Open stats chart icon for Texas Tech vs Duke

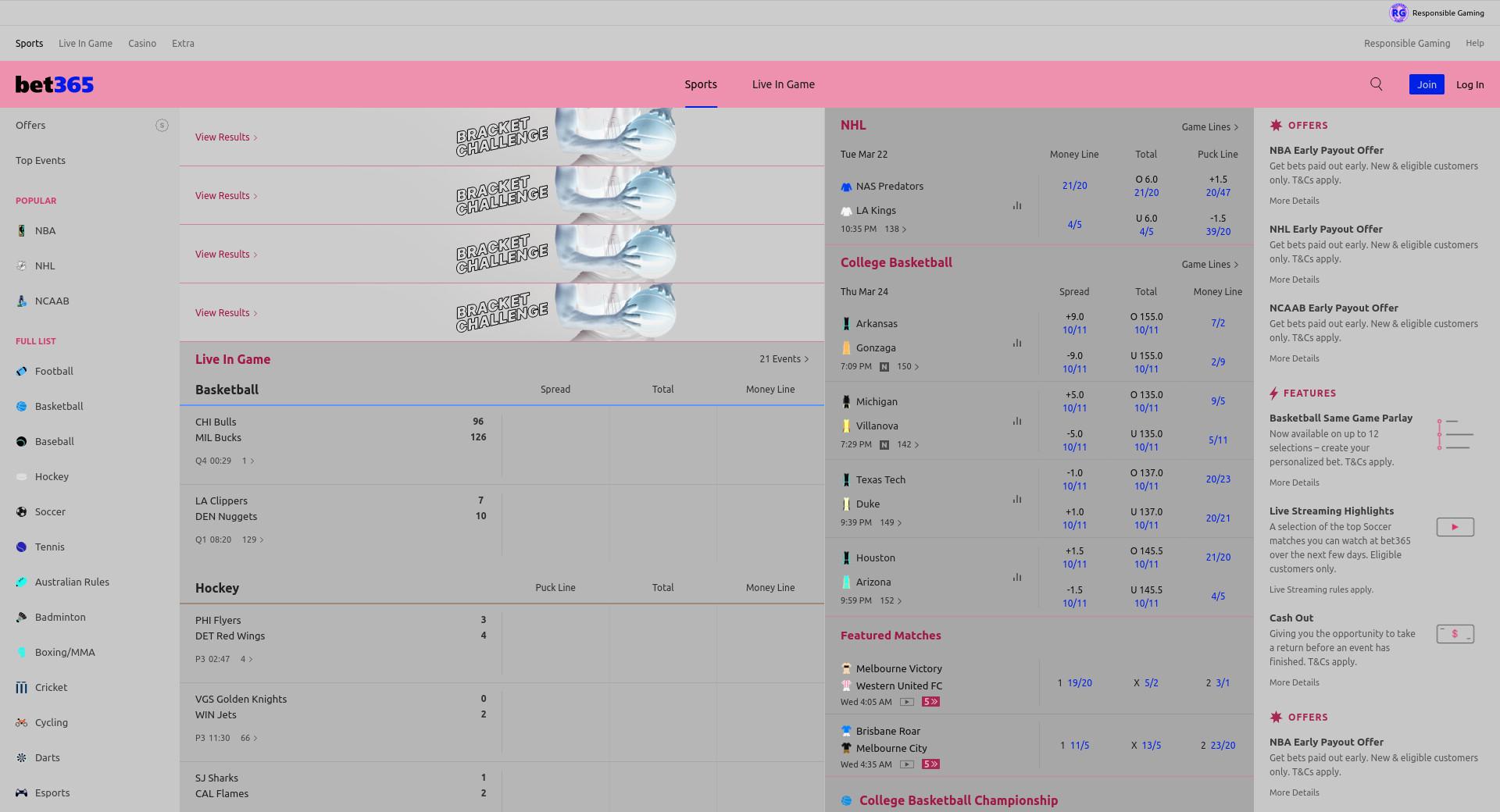[x=1017, y=499]
